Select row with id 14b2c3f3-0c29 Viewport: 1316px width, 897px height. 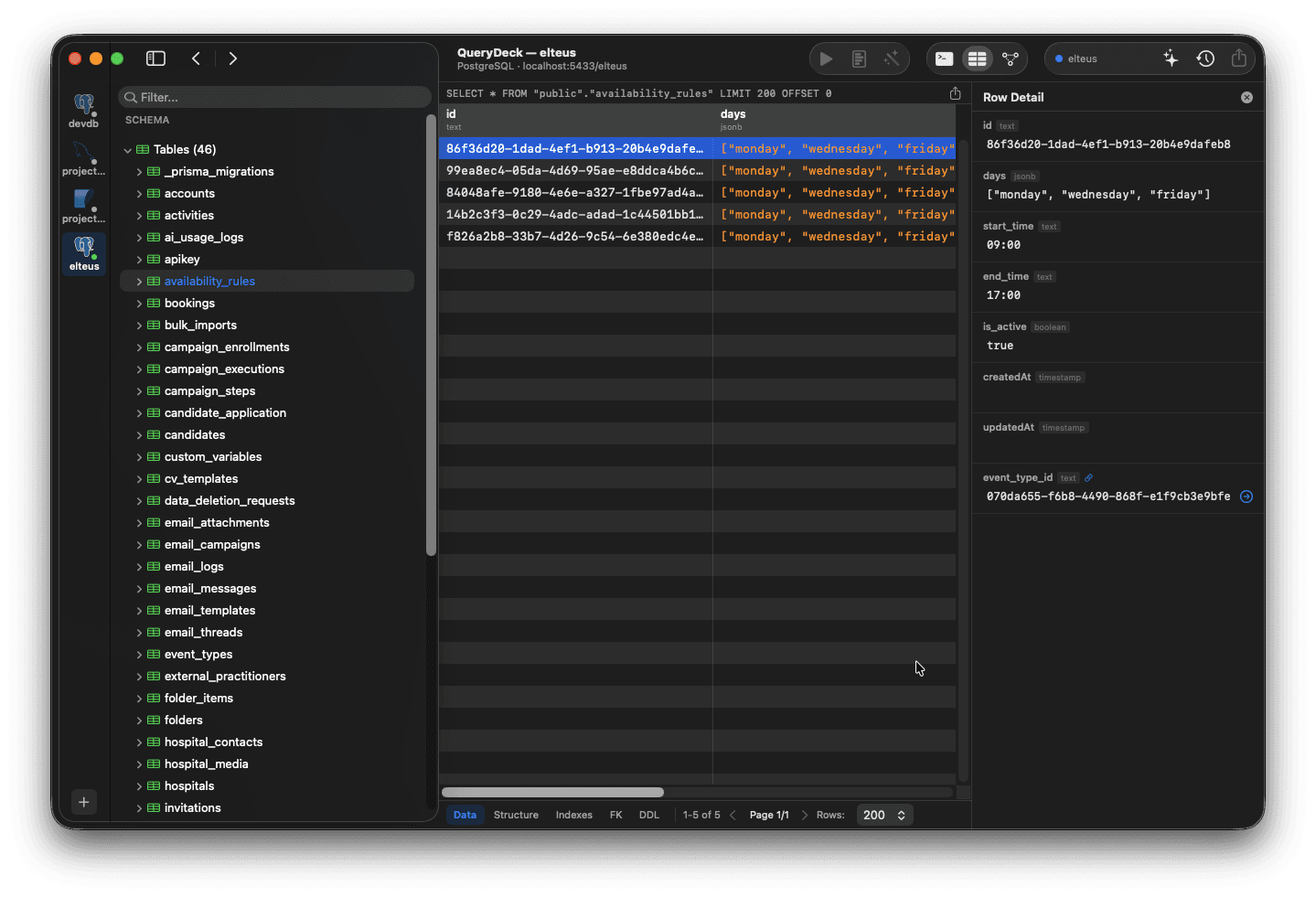pyautogui.click(x=697, y=215)
